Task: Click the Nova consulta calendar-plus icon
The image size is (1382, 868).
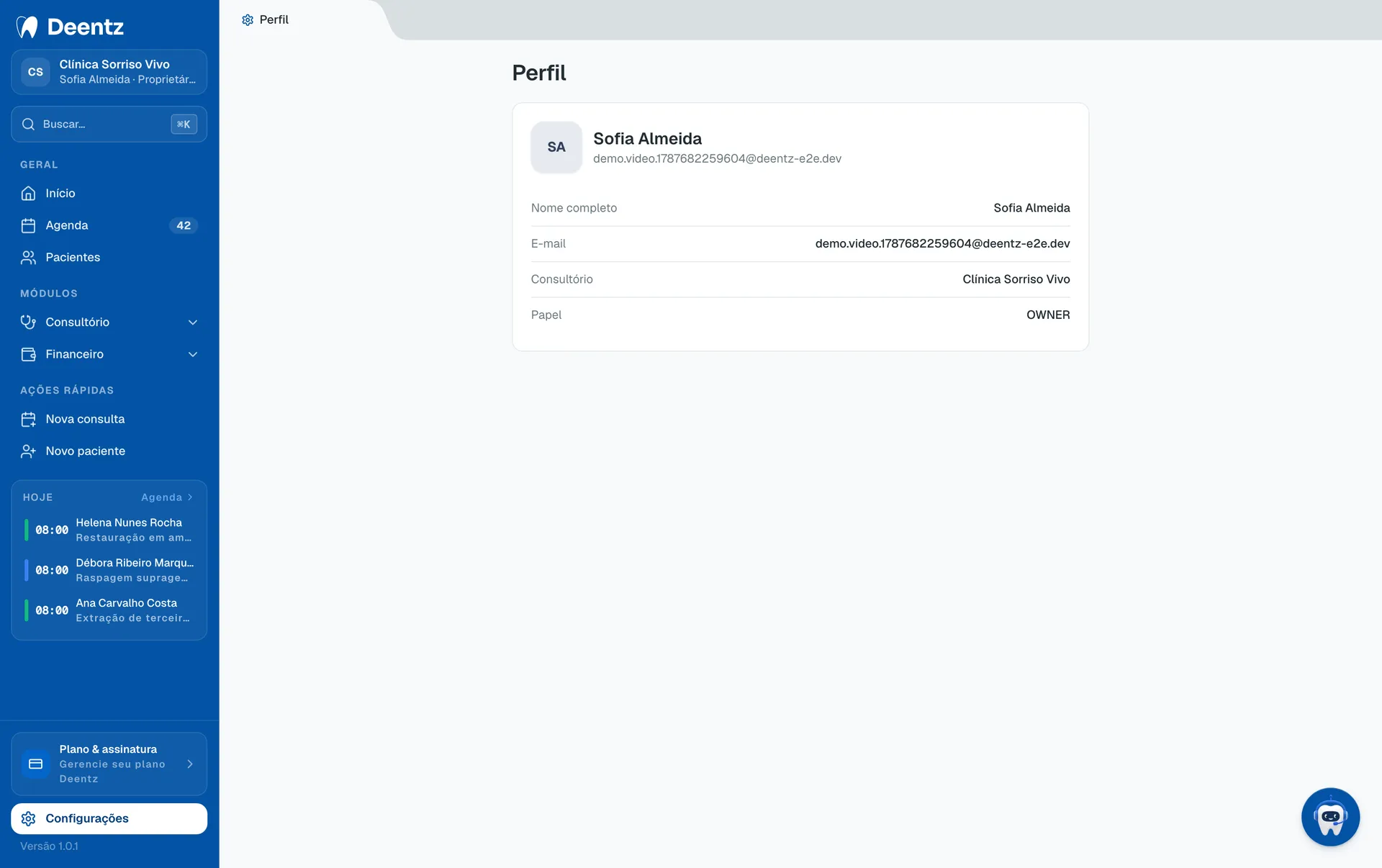Action: coord(28,419)
